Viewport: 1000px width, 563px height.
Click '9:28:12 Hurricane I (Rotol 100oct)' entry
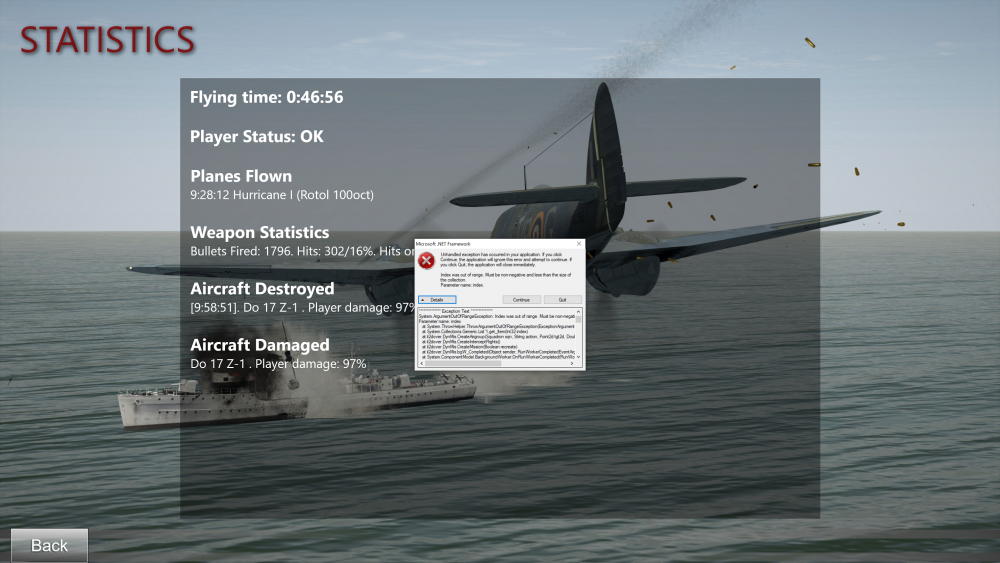(x=282, y=195)
